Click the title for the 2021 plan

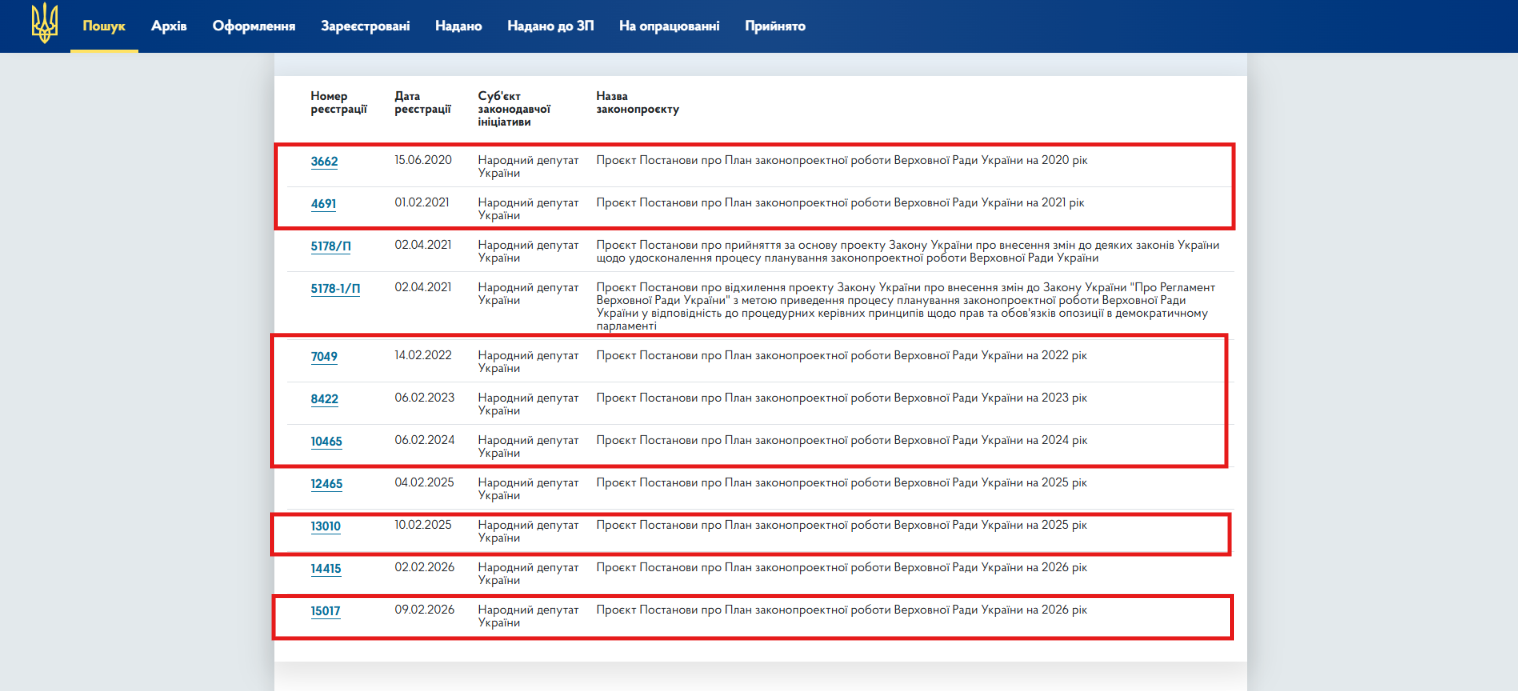(840, 202)
